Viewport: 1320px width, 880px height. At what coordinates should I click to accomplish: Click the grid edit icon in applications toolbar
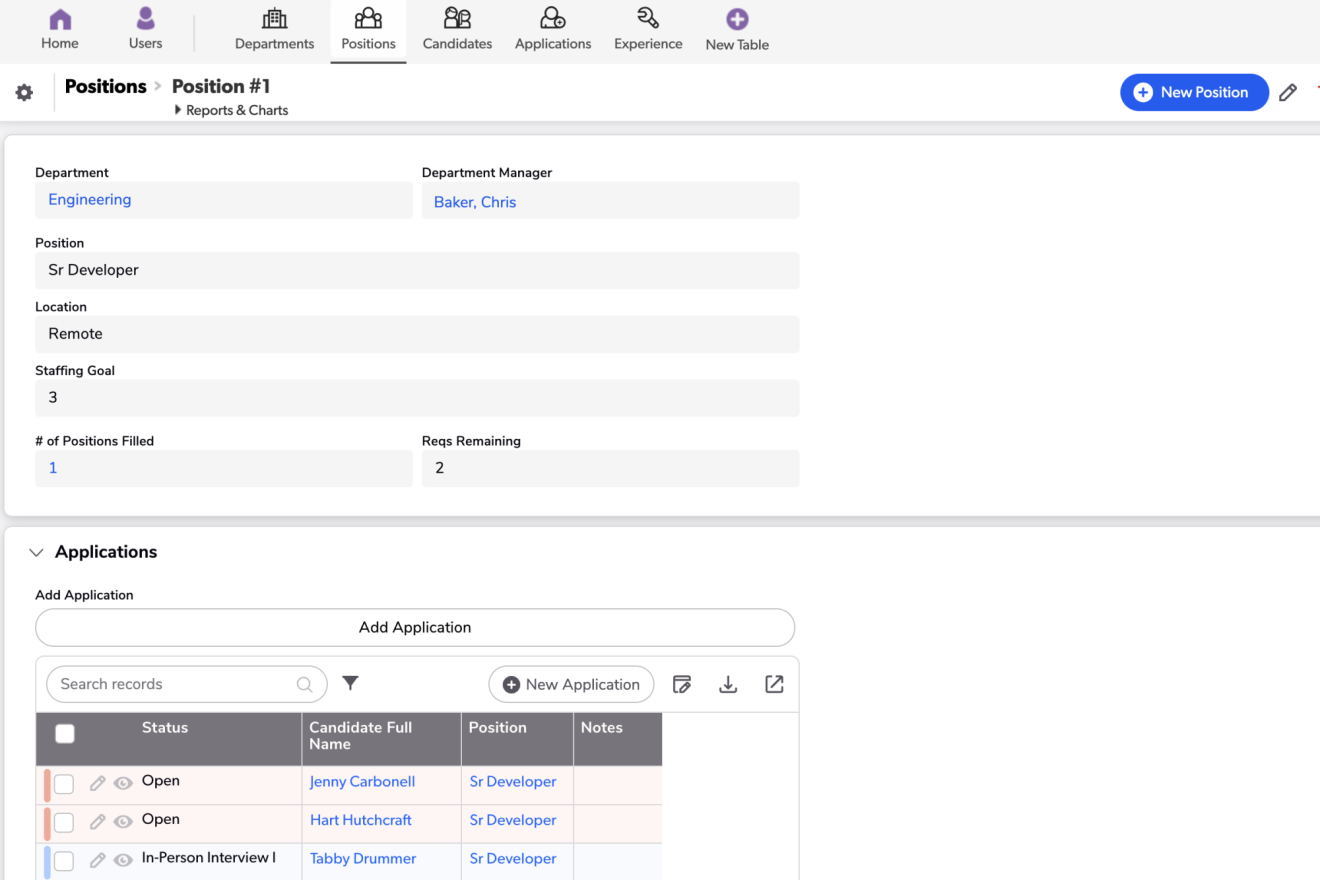[x=682, y=684]
